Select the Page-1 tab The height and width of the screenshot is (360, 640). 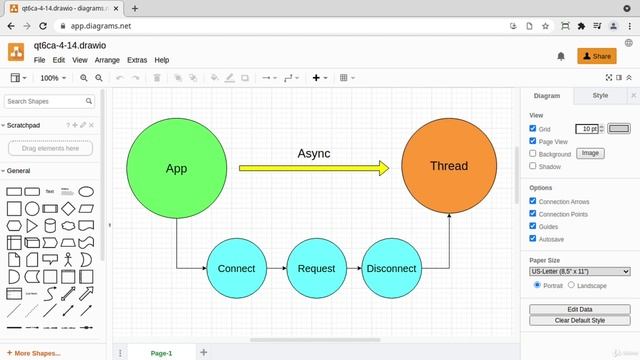point(161,353)
